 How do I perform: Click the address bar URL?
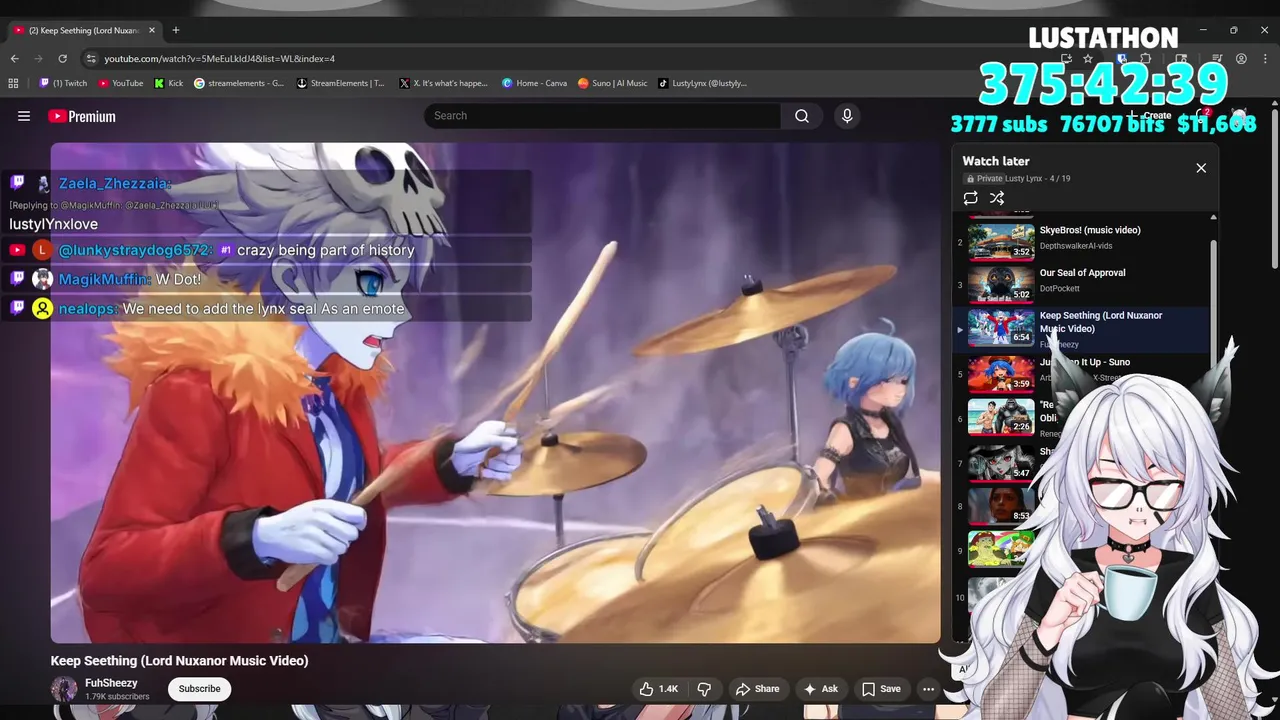220,59
